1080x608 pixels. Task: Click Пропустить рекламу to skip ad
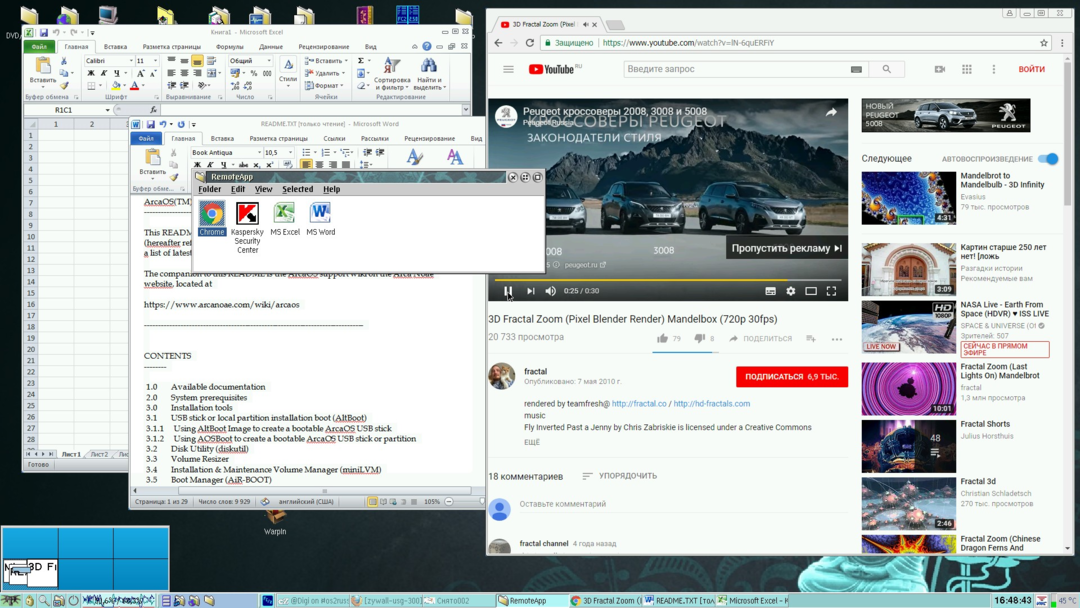(x=786, y=248)
